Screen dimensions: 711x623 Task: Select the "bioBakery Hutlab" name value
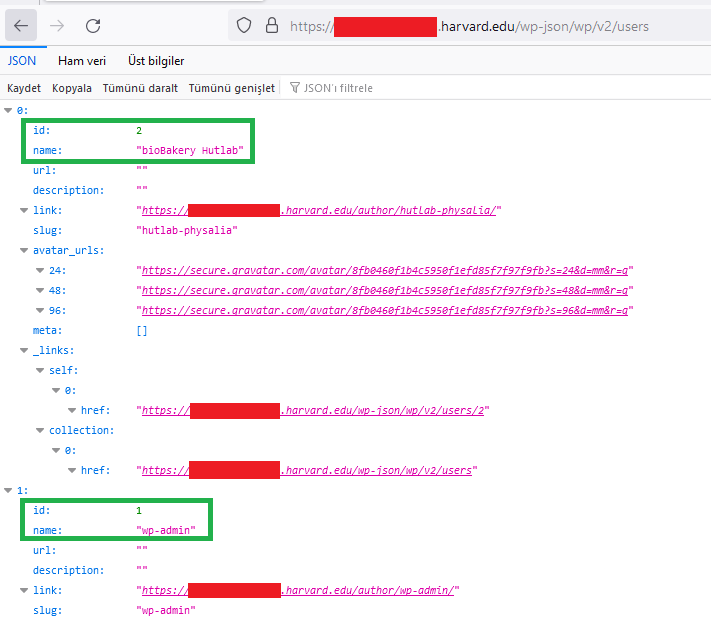[x=190, y=151]
